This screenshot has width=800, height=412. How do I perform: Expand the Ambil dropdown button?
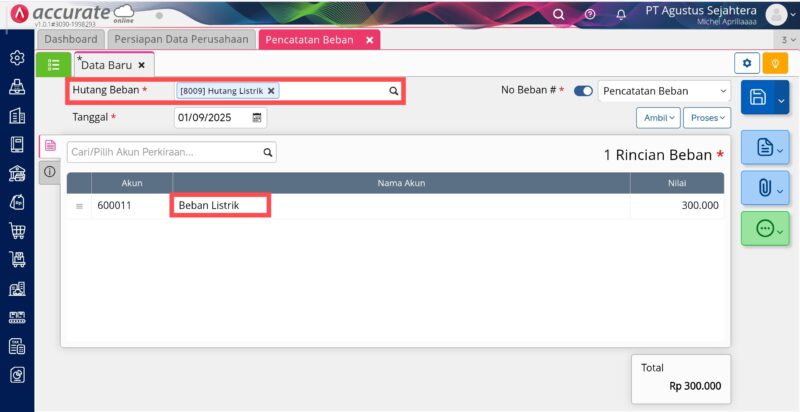658,117
